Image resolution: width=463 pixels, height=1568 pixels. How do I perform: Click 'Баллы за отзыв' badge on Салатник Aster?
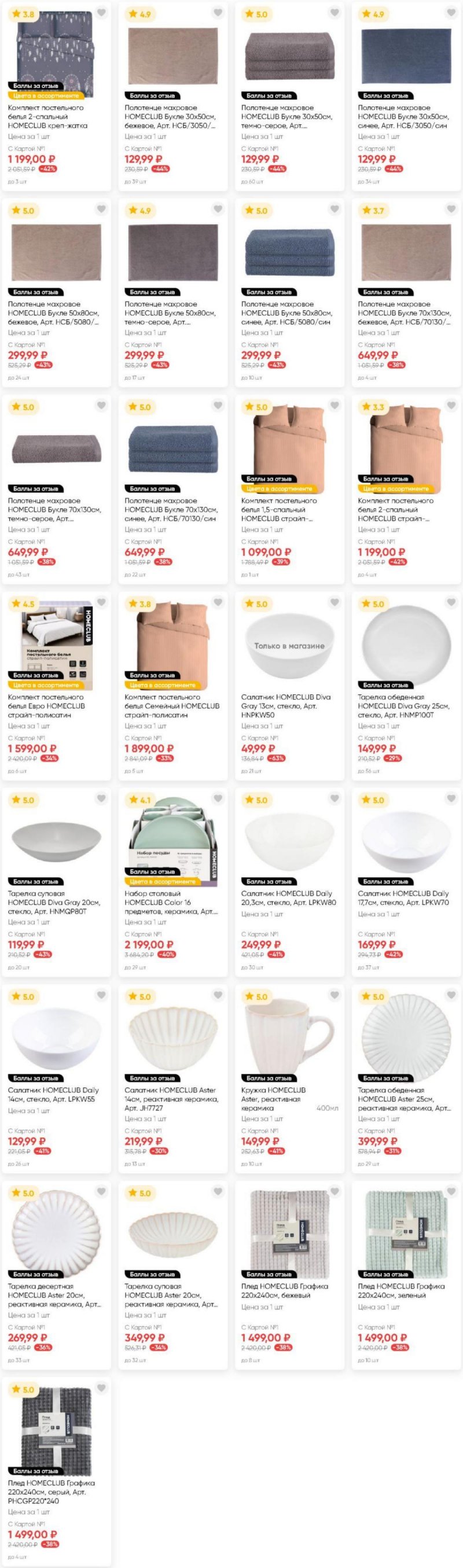point(152,1078)
